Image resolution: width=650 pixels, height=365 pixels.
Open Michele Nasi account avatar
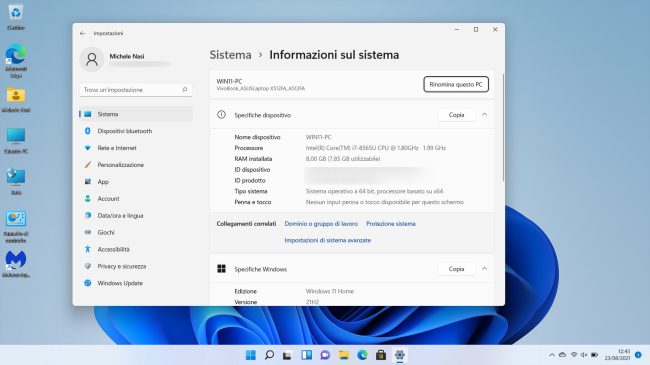click(x=92, y=59)
